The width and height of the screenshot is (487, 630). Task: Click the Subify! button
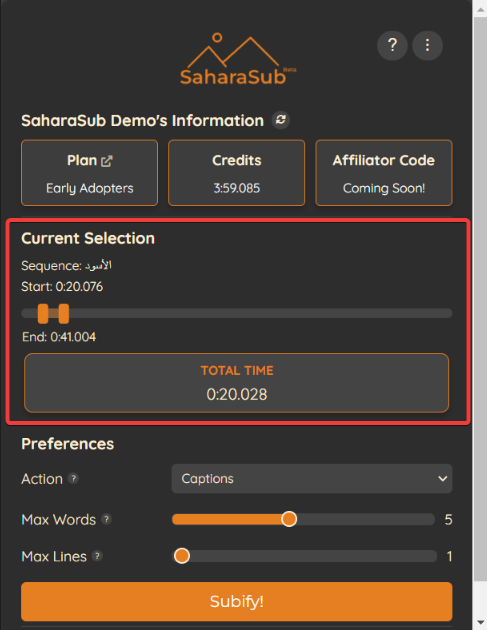coord(237,601)
